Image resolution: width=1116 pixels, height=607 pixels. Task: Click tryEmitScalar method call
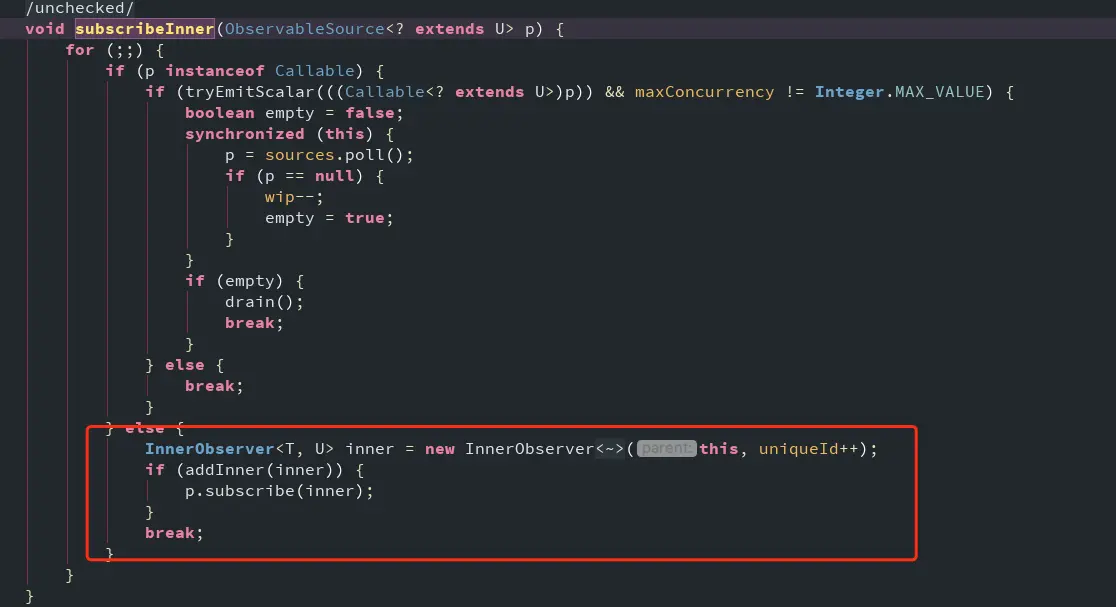coord(250,92)
